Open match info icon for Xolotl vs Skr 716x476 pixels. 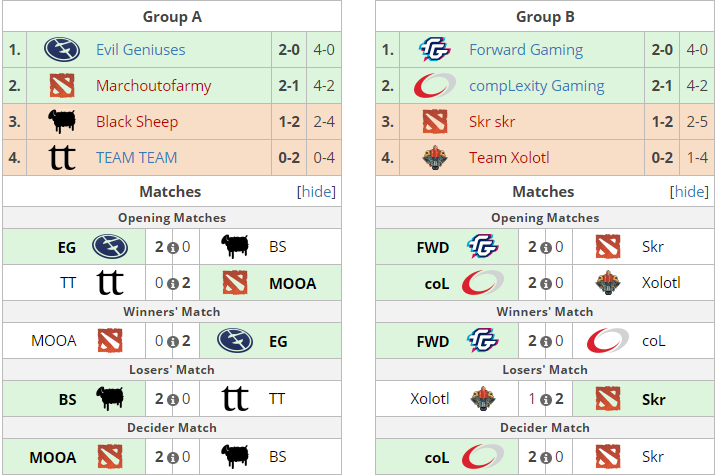tap(546, 400)
